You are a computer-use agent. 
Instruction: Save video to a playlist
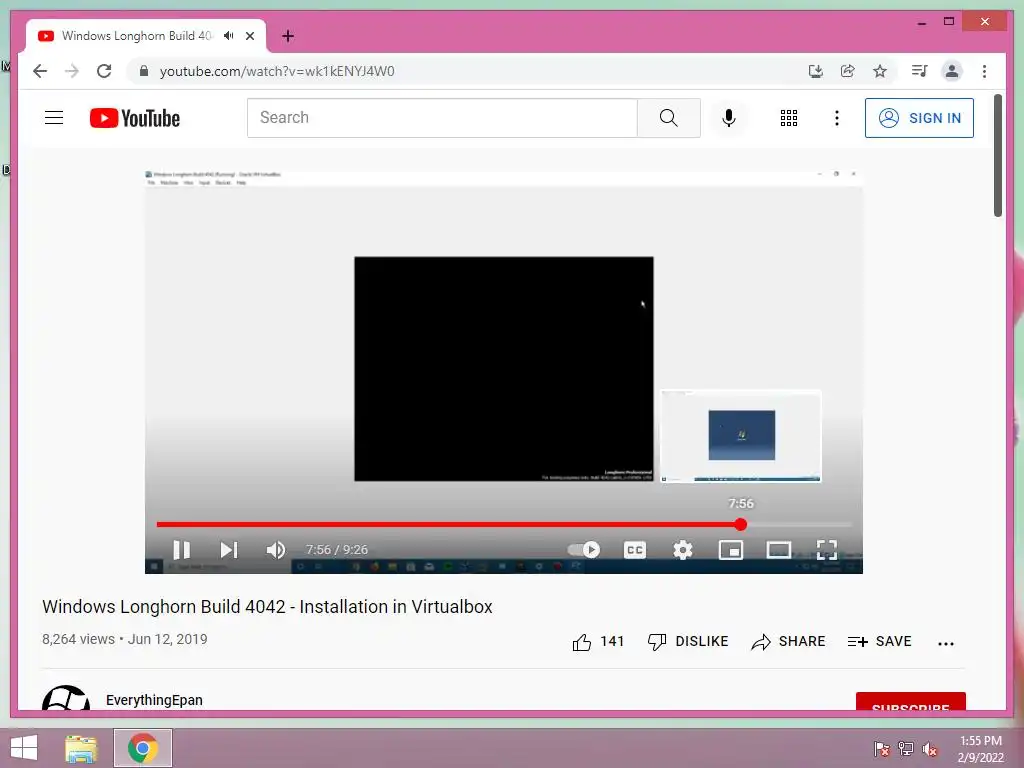[879, 642]
